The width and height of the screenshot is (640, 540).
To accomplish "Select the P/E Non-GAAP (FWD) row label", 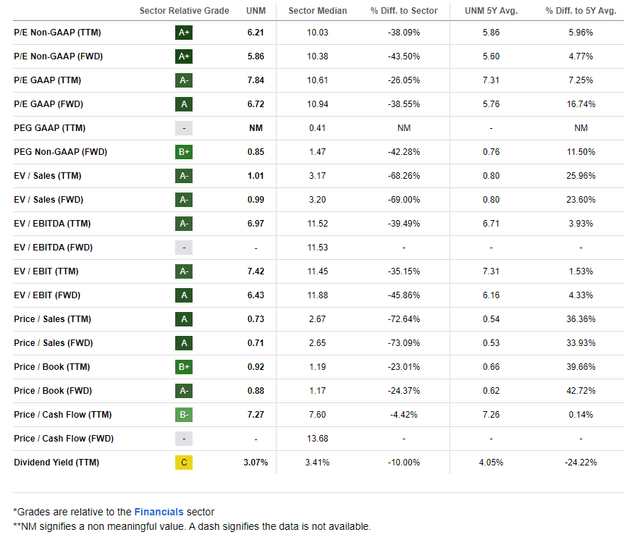I will pyautogui.click(x=58, y=56).
